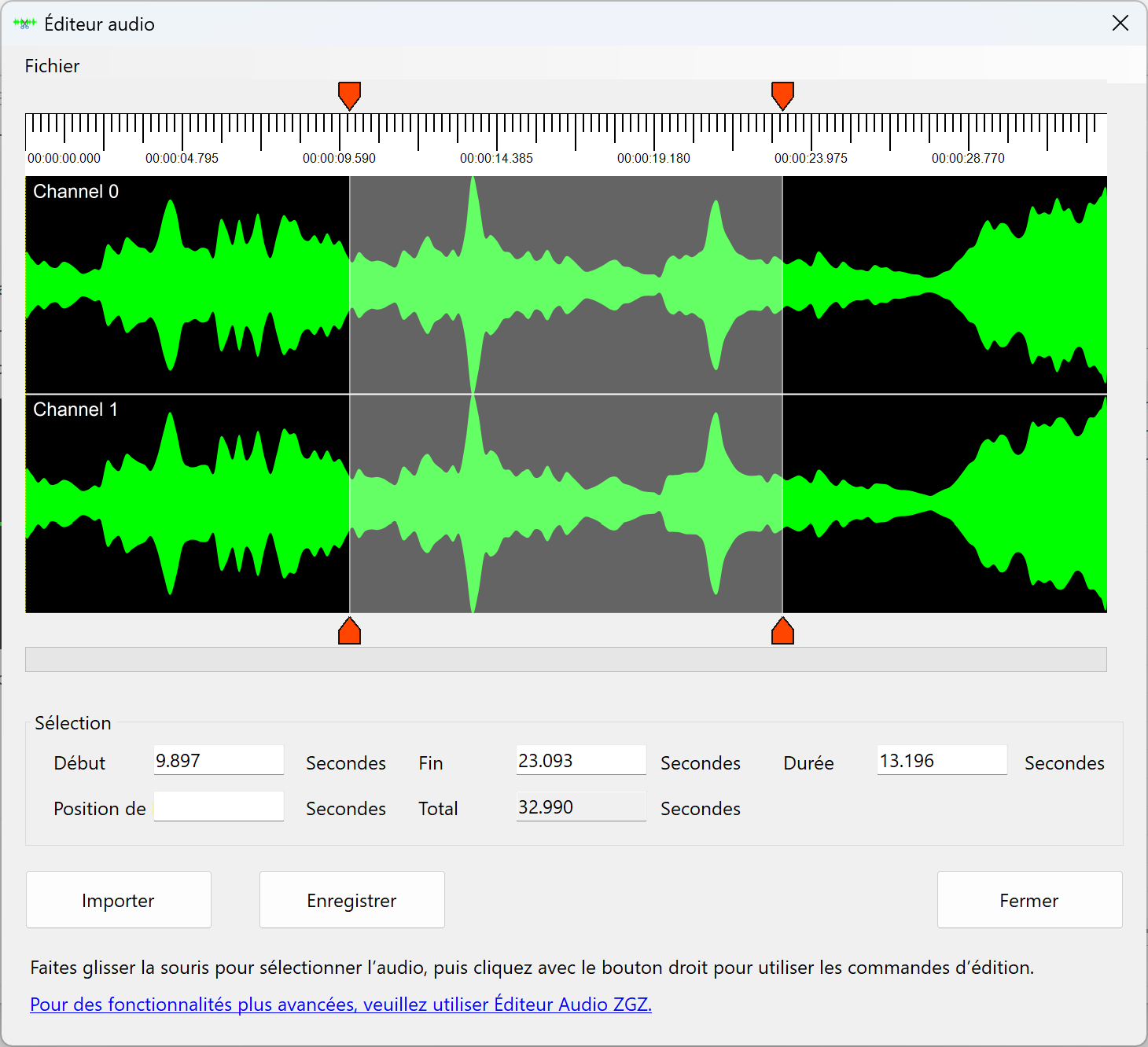Click the bottom selection end marker
This screenshot has width=1148, height=1047.
point(782,630)
